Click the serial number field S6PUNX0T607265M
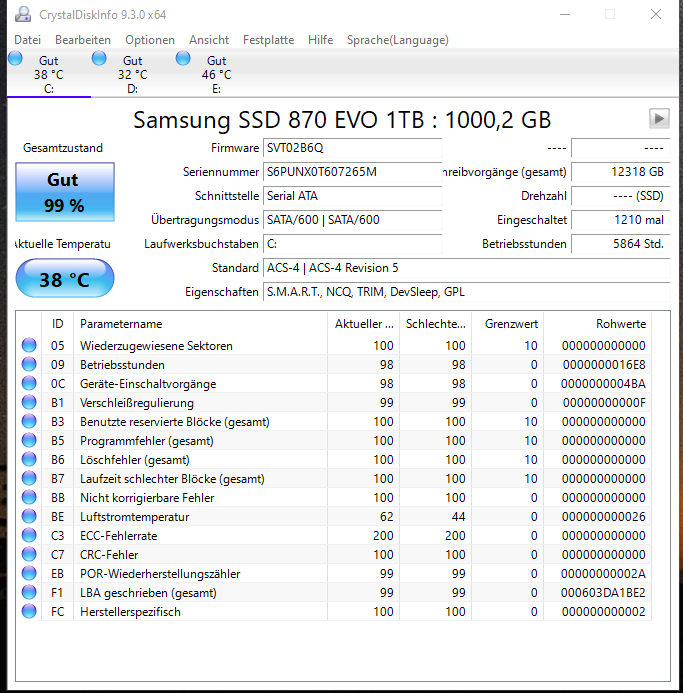The image size is (683, 693). pos(352,171)
